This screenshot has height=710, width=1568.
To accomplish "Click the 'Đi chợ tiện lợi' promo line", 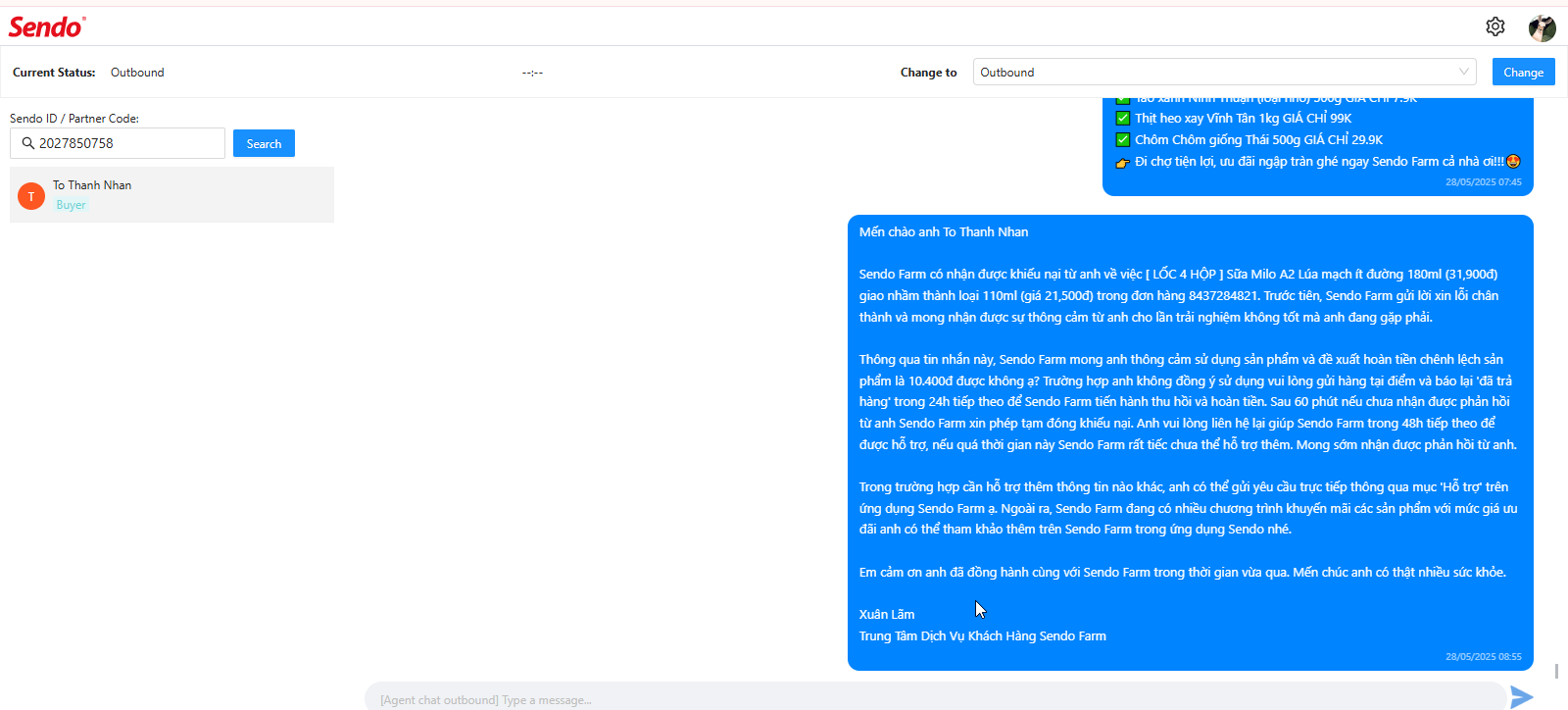I will click(x=1319, y=162).
